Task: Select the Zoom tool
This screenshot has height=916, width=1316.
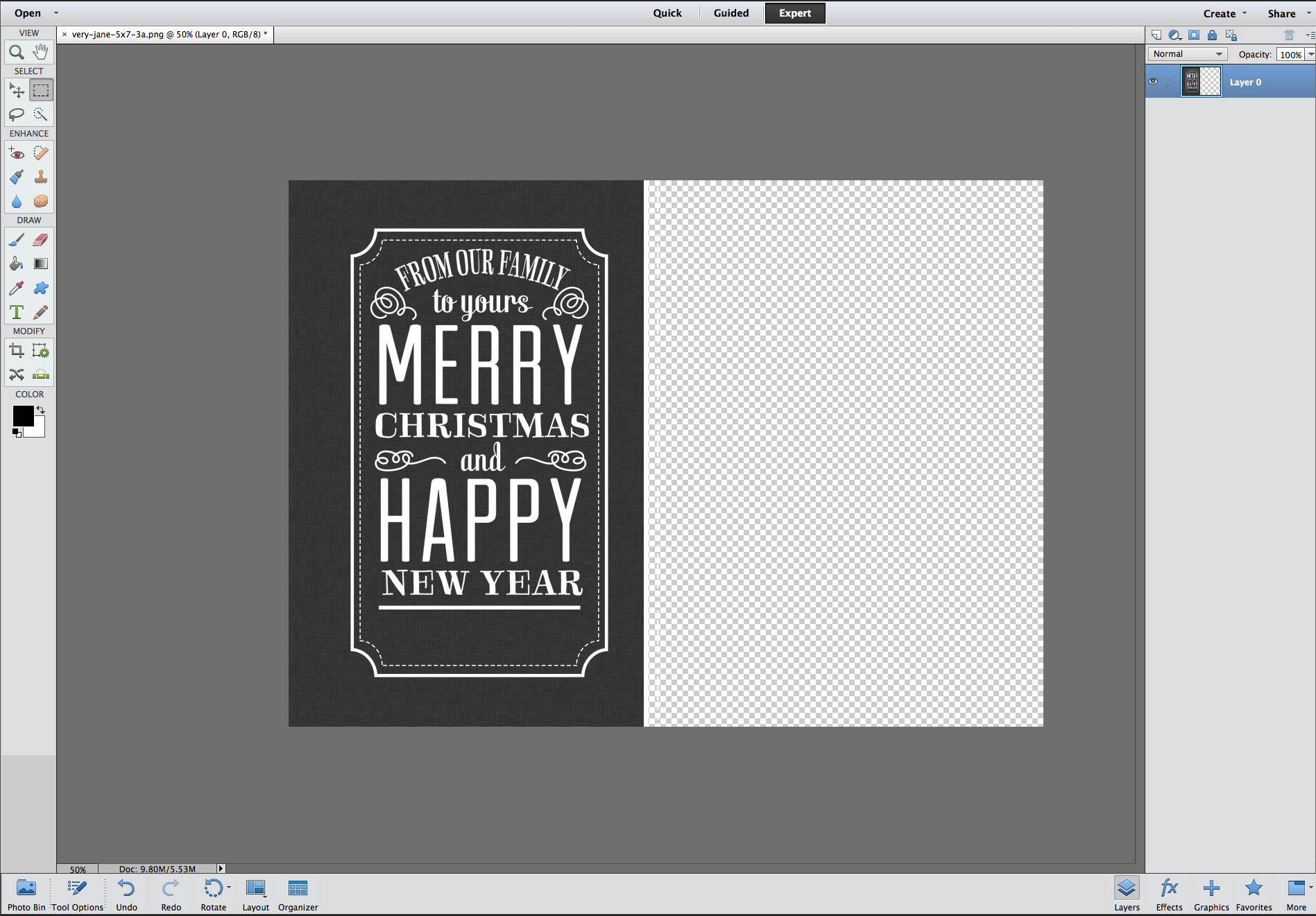Action: (x=17, y=52)
